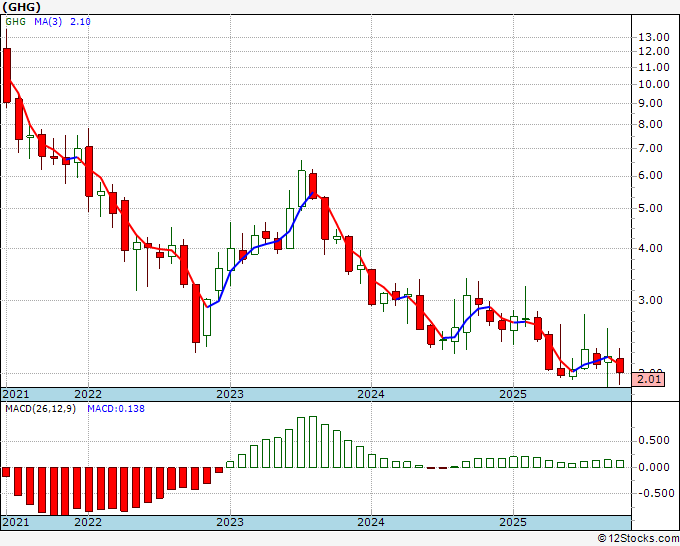Click the 12.00 price axis label
Image resolution: width=680 pixels, height=546 pixels.
point(654,51)
